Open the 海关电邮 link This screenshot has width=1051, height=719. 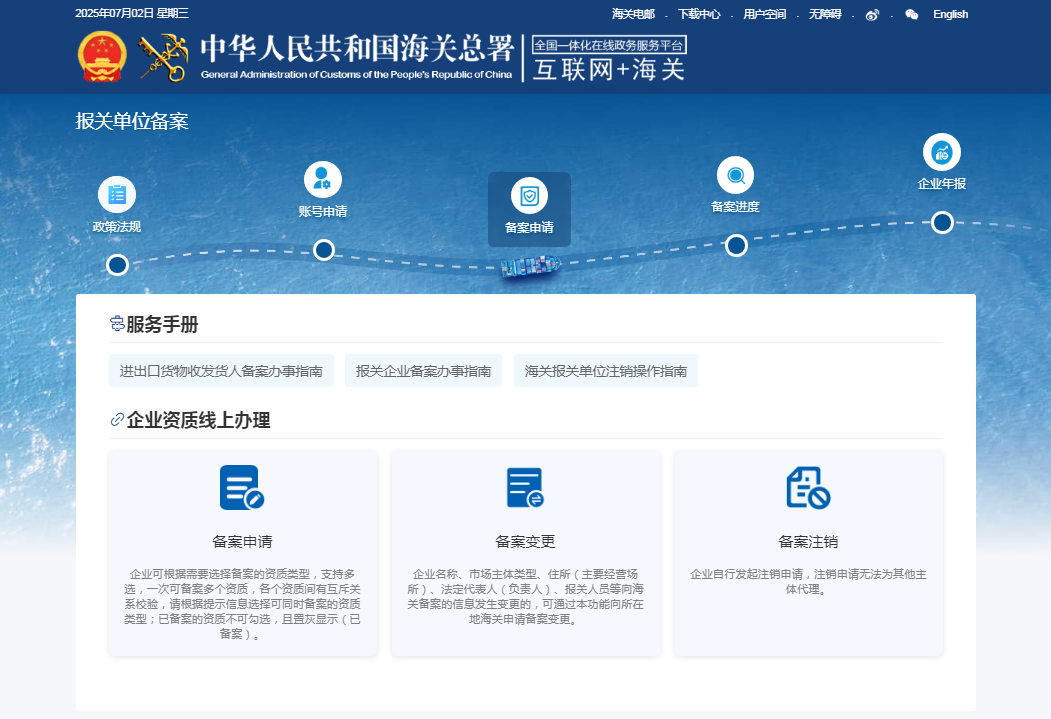[x=632, y=15]
